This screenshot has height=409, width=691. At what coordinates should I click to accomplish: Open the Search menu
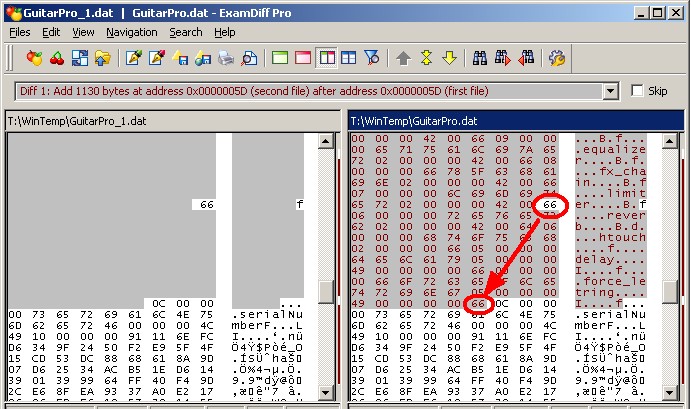click(x=186, y=32)
